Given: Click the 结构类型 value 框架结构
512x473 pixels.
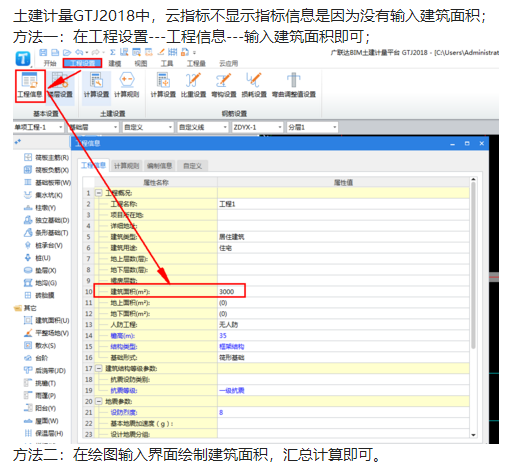Looking at the screenshot, I should tap(344, 347).
